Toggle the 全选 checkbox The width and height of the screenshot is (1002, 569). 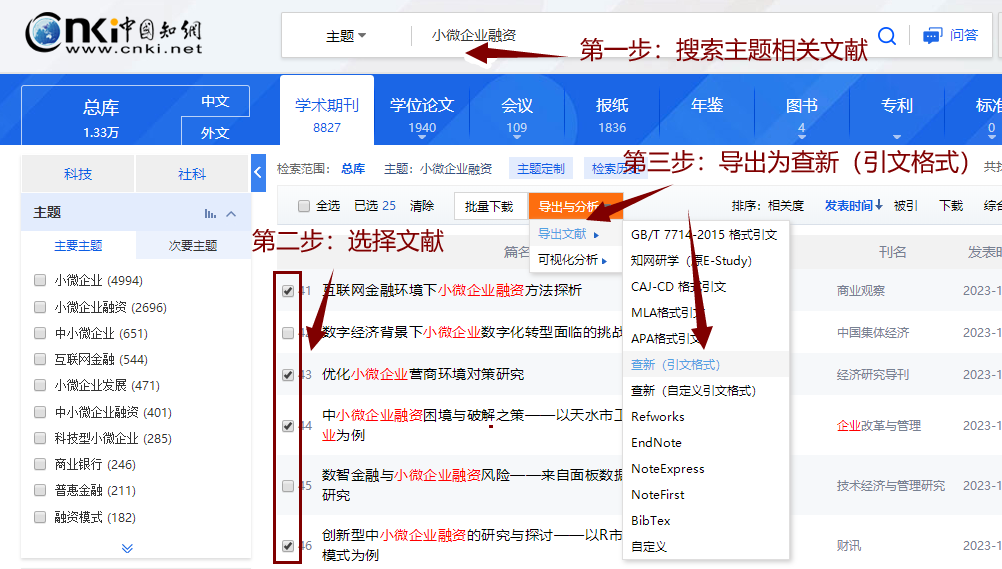coord(304,206)
